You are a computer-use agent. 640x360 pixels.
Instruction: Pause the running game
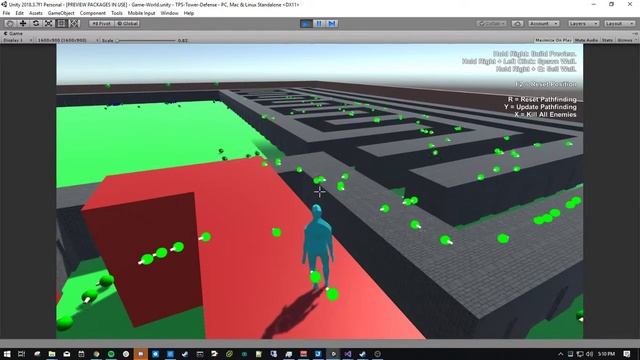pyautogui.click(x=319, y=24)
